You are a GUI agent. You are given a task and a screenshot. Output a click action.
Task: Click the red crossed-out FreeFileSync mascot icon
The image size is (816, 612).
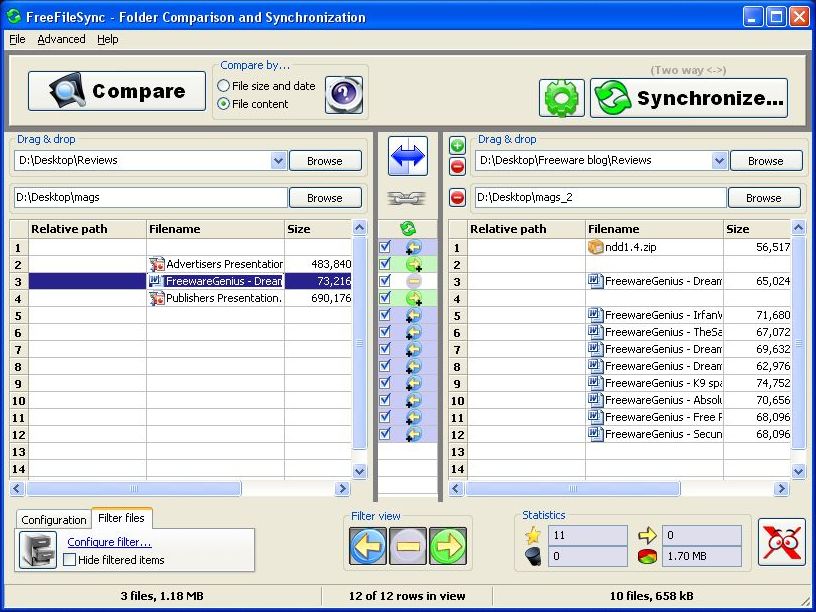(782, 542)
